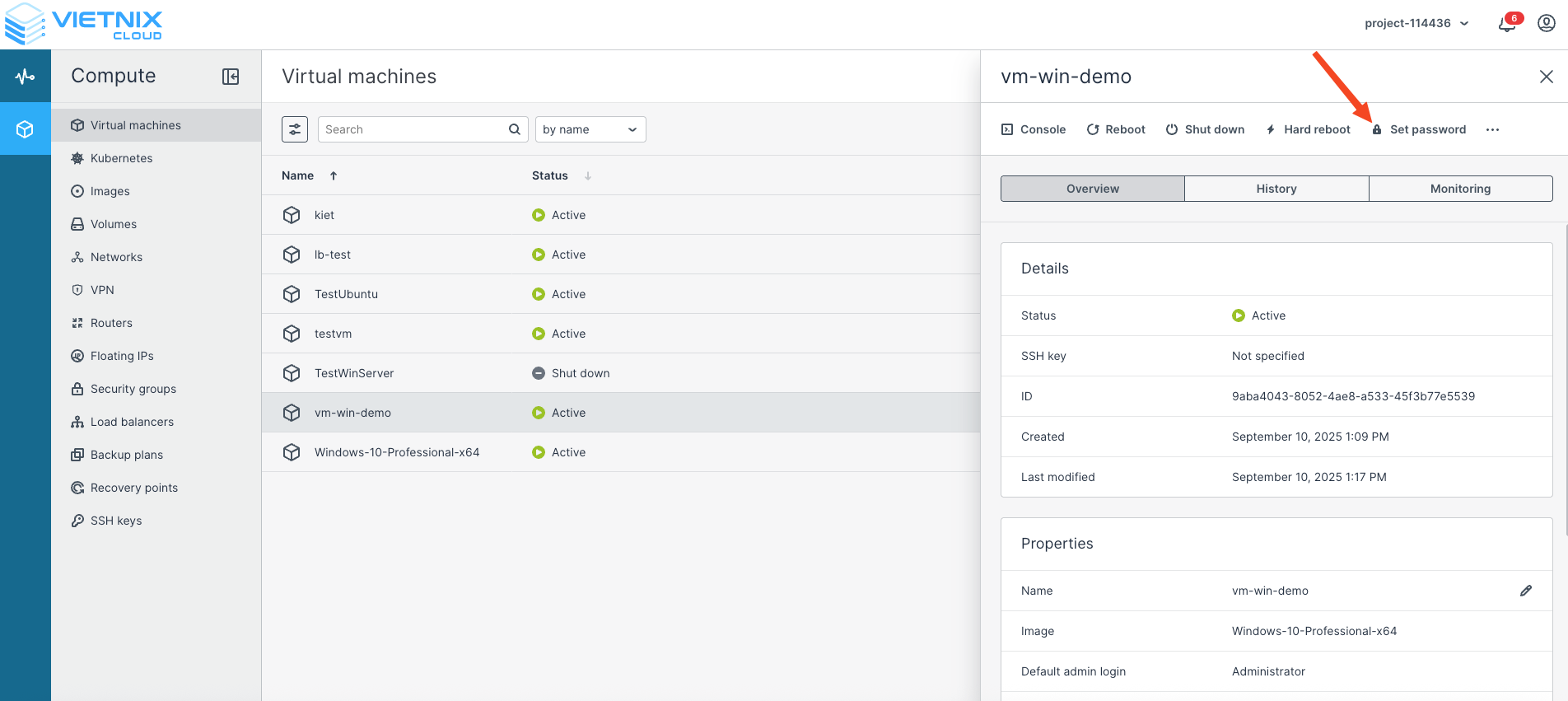Click the Hard reboot button

(x=1308, y=129)
